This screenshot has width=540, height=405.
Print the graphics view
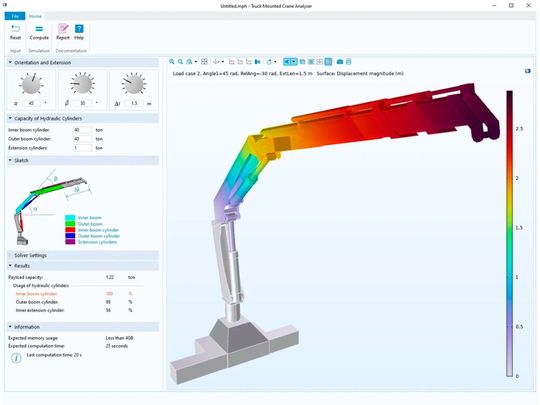click(x=349, y=62)
